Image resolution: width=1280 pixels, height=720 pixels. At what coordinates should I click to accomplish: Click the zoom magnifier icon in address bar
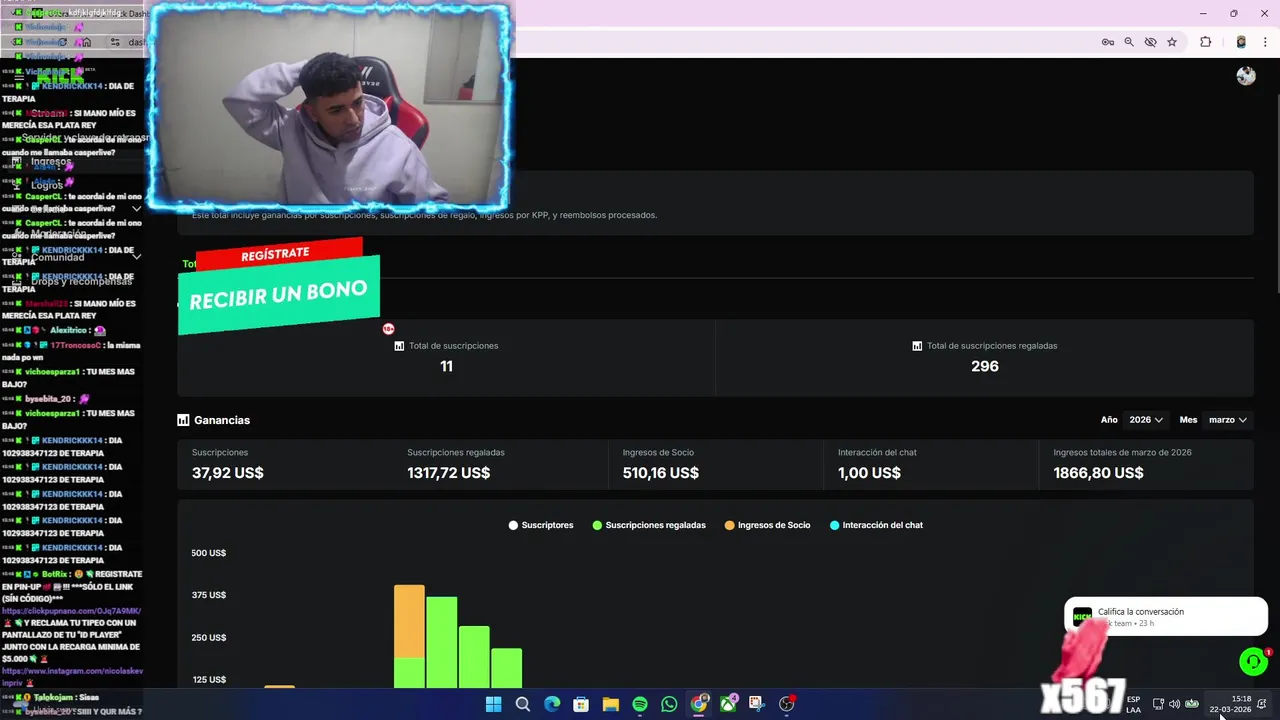coord(1129,42)
